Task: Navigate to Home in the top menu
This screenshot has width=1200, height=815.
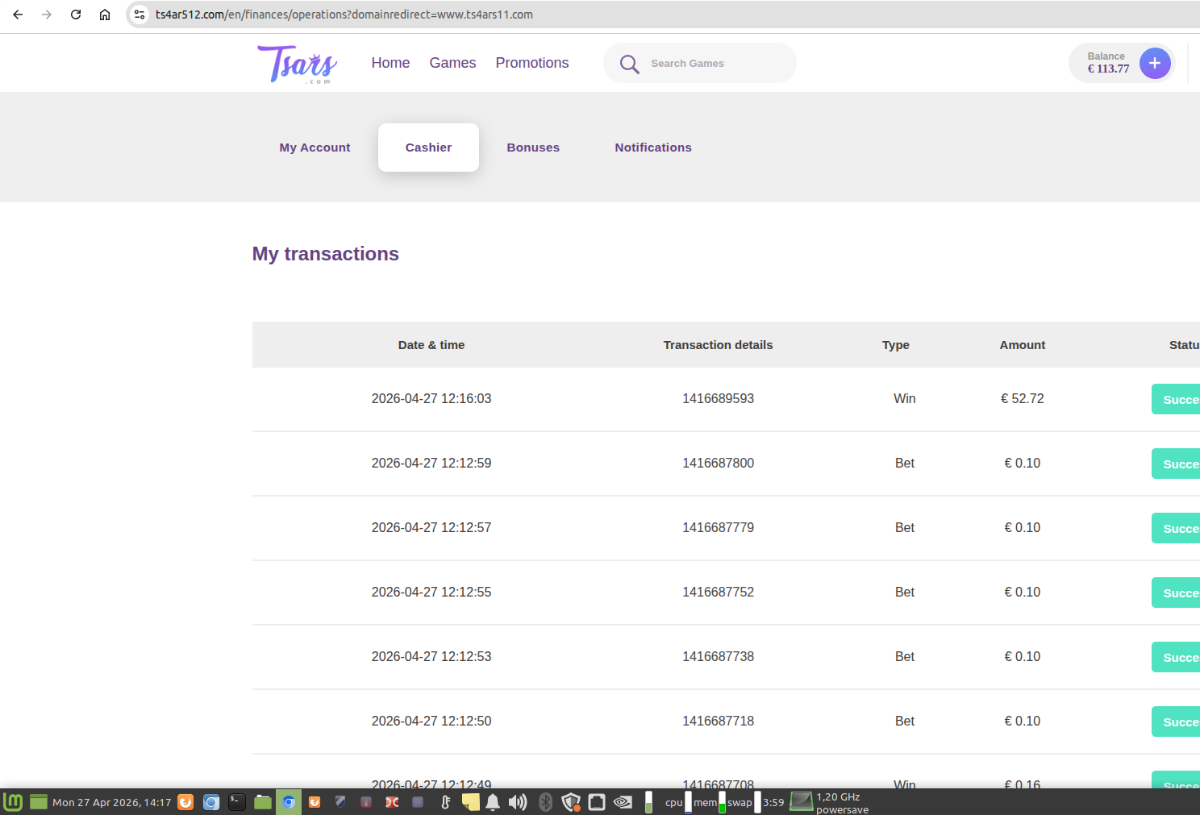Action: pyautogui.click(x=390, y=63)
